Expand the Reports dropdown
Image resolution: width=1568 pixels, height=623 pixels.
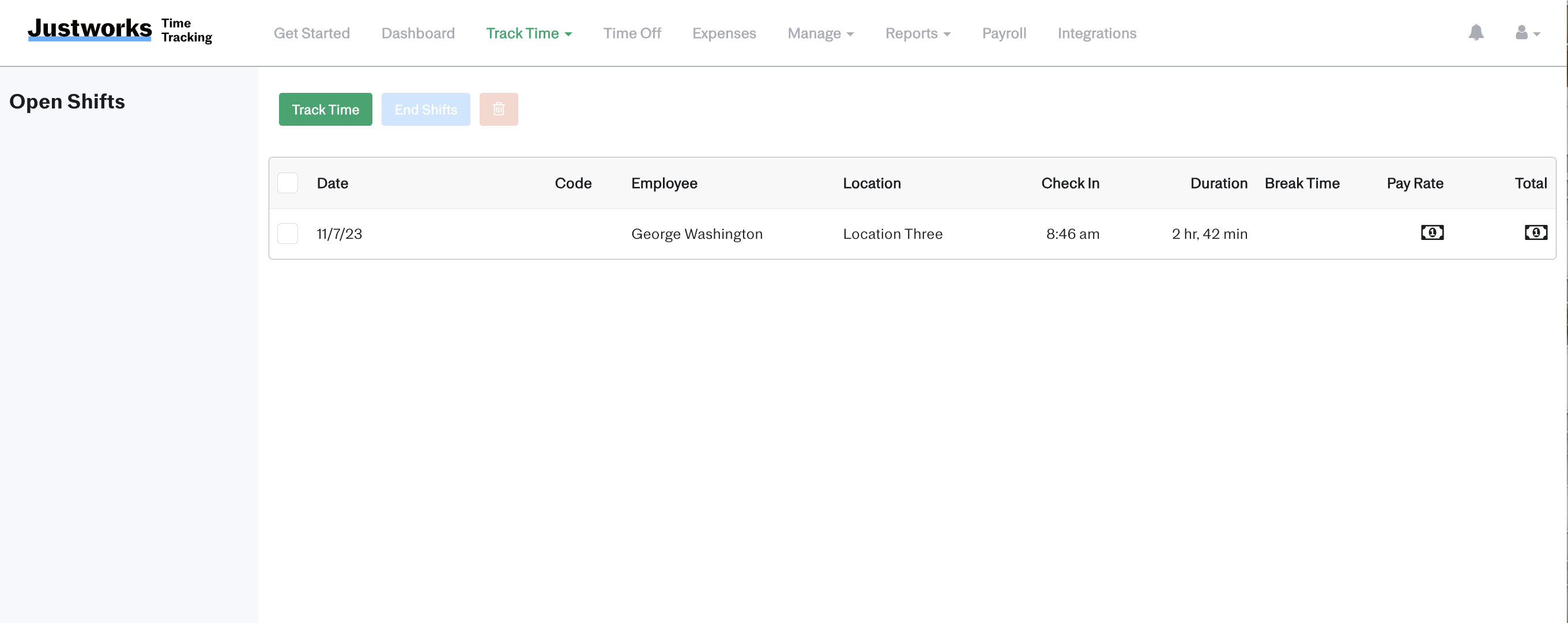pyautogui.click(x=918, y=33)
